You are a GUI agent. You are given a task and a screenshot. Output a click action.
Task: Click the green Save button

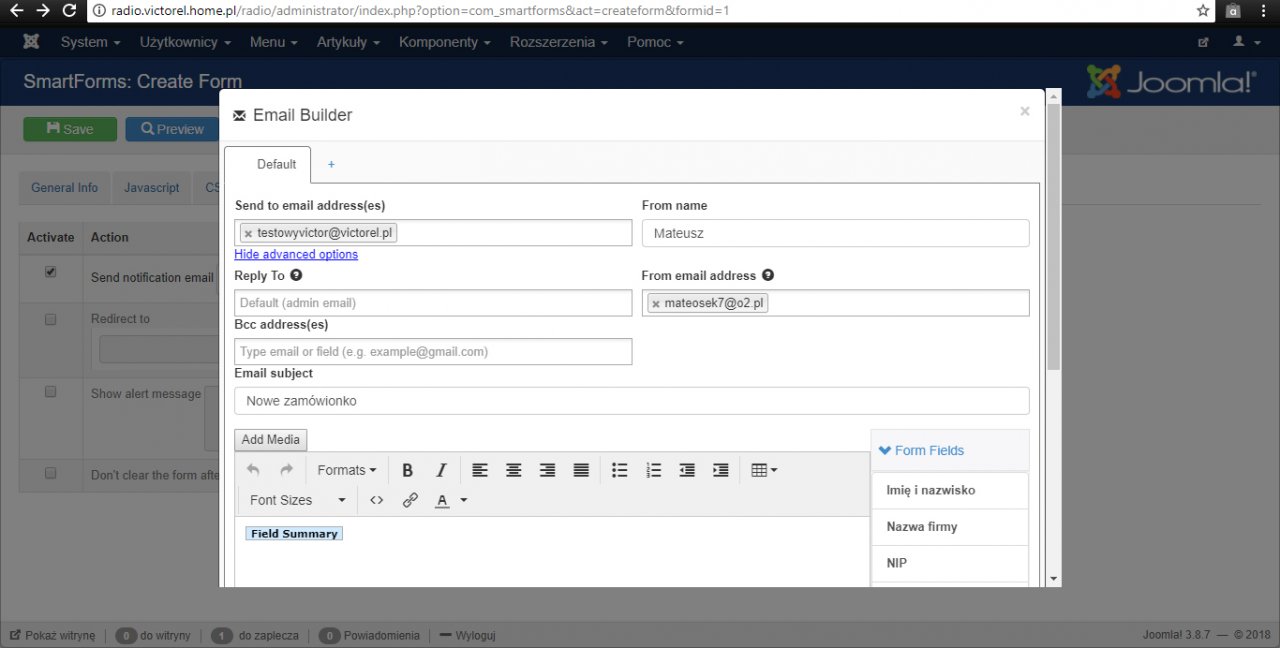coord(70,129)
